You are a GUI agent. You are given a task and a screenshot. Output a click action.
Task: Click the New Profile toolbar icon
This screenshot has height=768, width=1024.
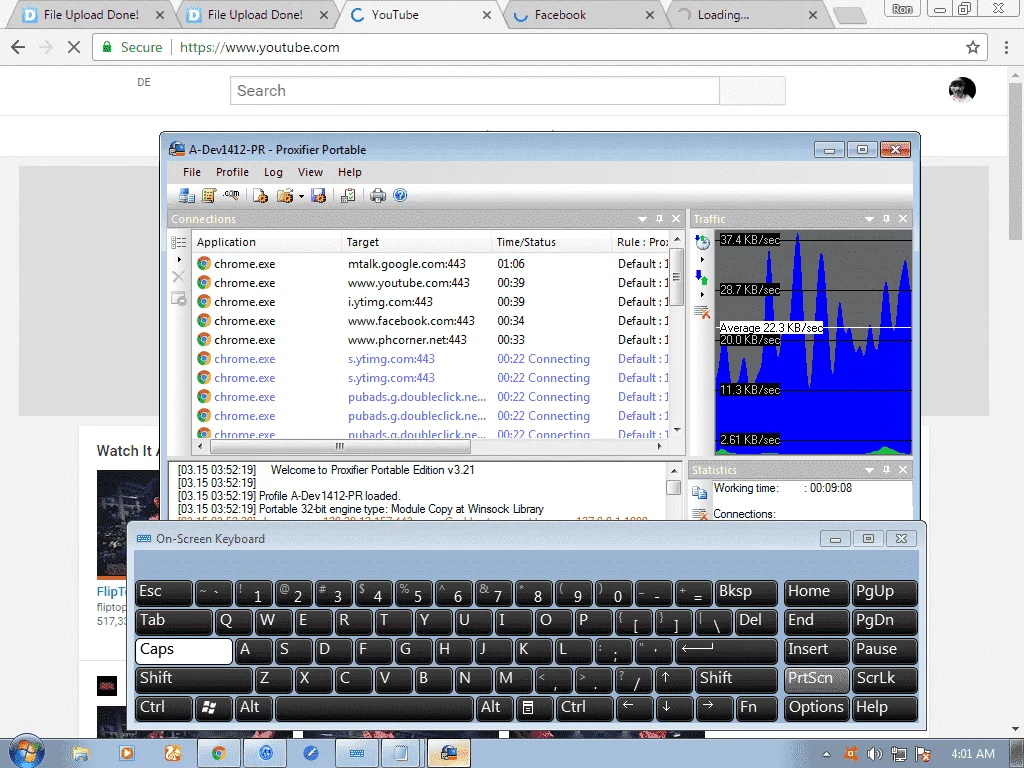(x=261, y=195)
